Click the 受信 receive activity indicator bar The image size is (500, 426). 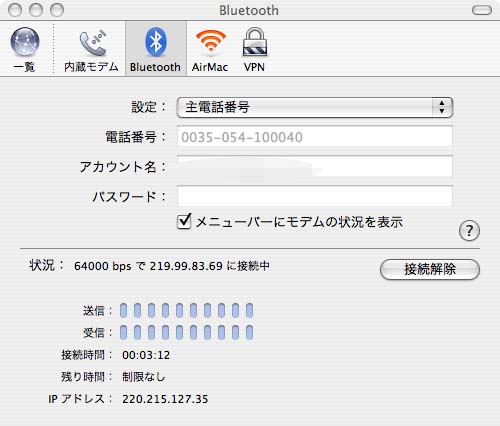(186, 332)
